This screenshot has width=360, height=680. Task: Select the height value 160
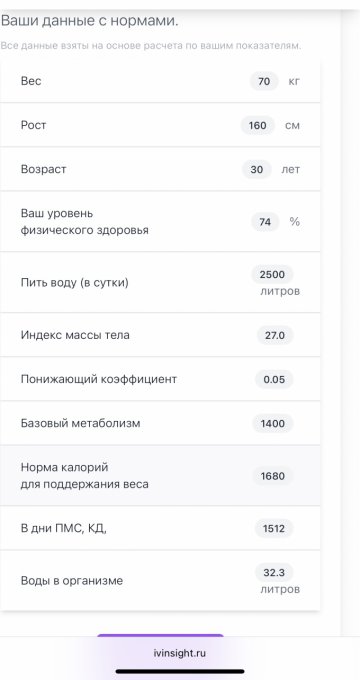coord(258,125)
